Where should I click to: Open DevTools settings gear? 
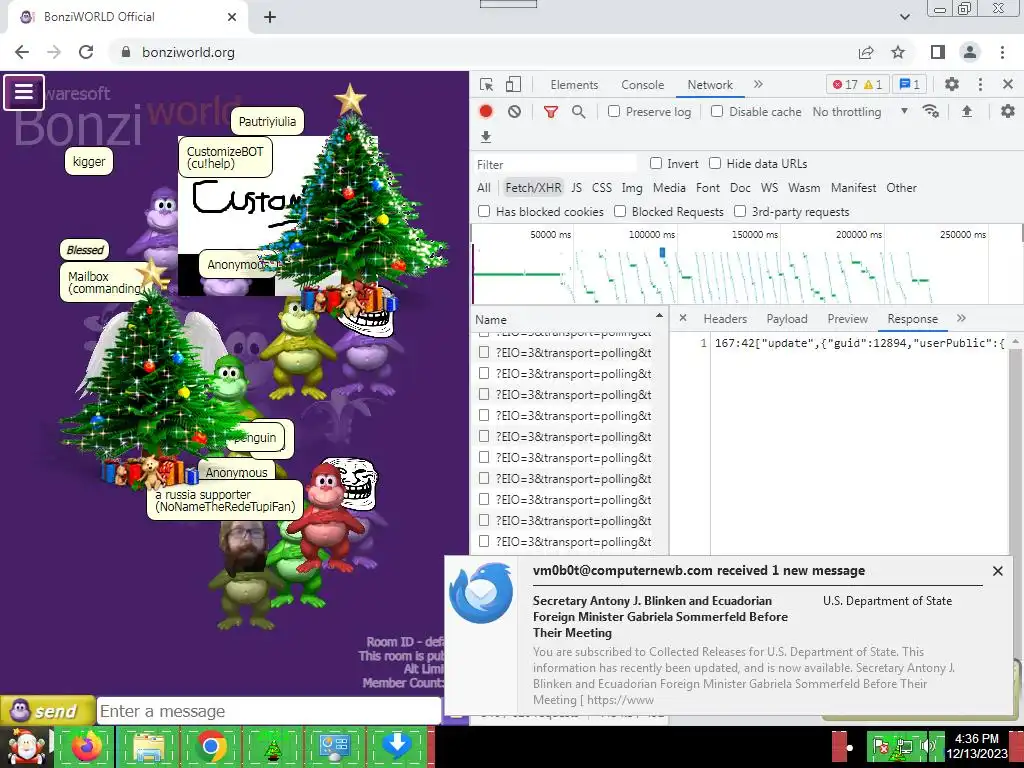[x=952, y=84]
